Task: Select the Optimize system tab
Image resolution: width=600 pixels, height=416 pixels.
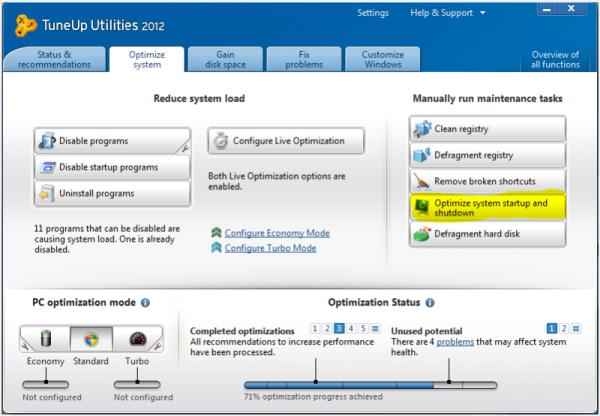Action: [147, 59]
